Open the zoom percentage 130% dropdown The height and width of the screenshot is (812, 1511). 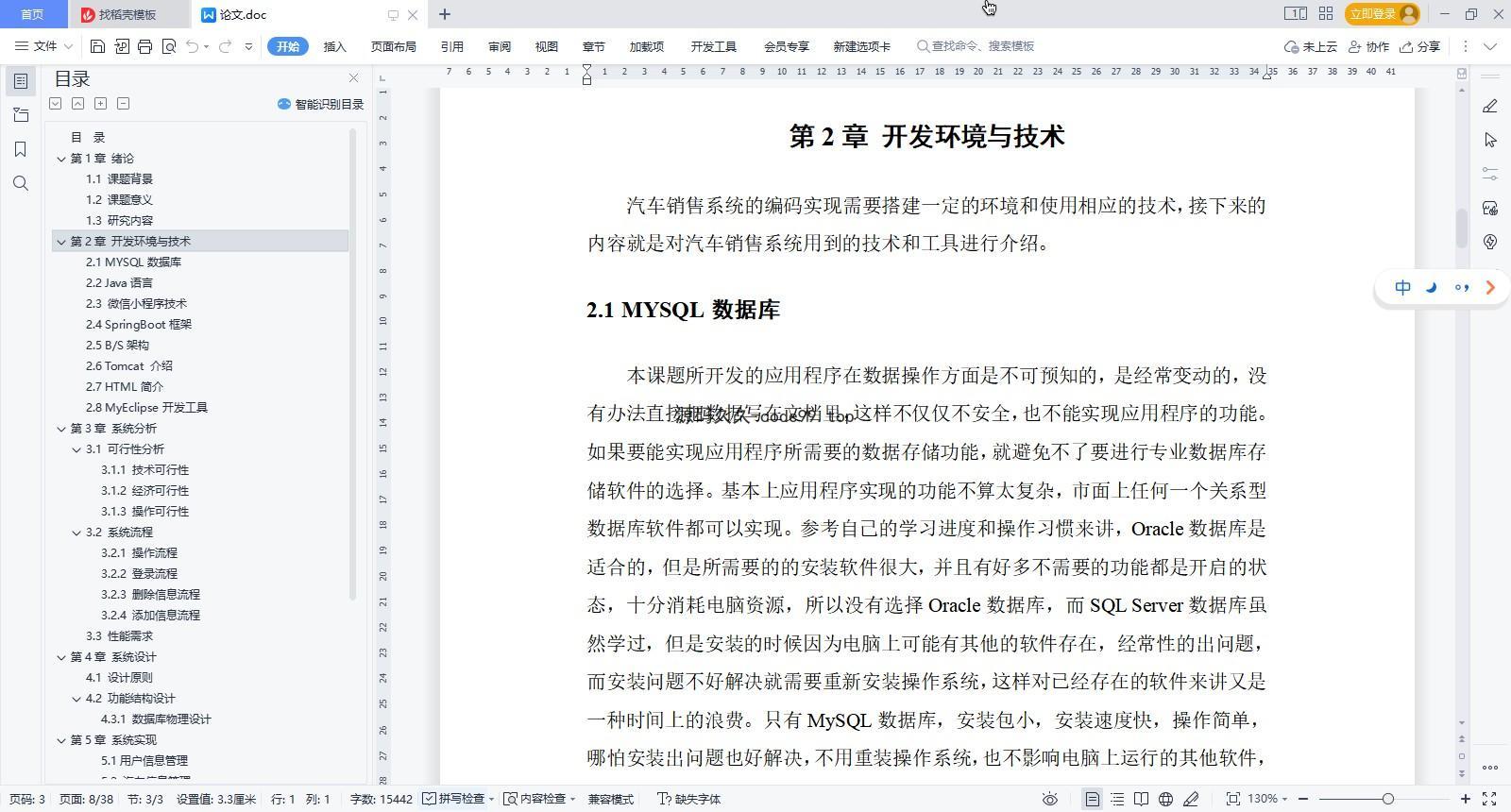(x=1267, y=799)
